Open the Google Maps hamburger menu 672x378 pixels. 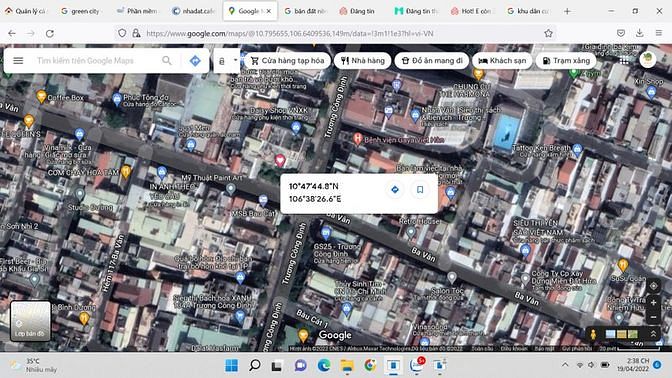point(18,60)
